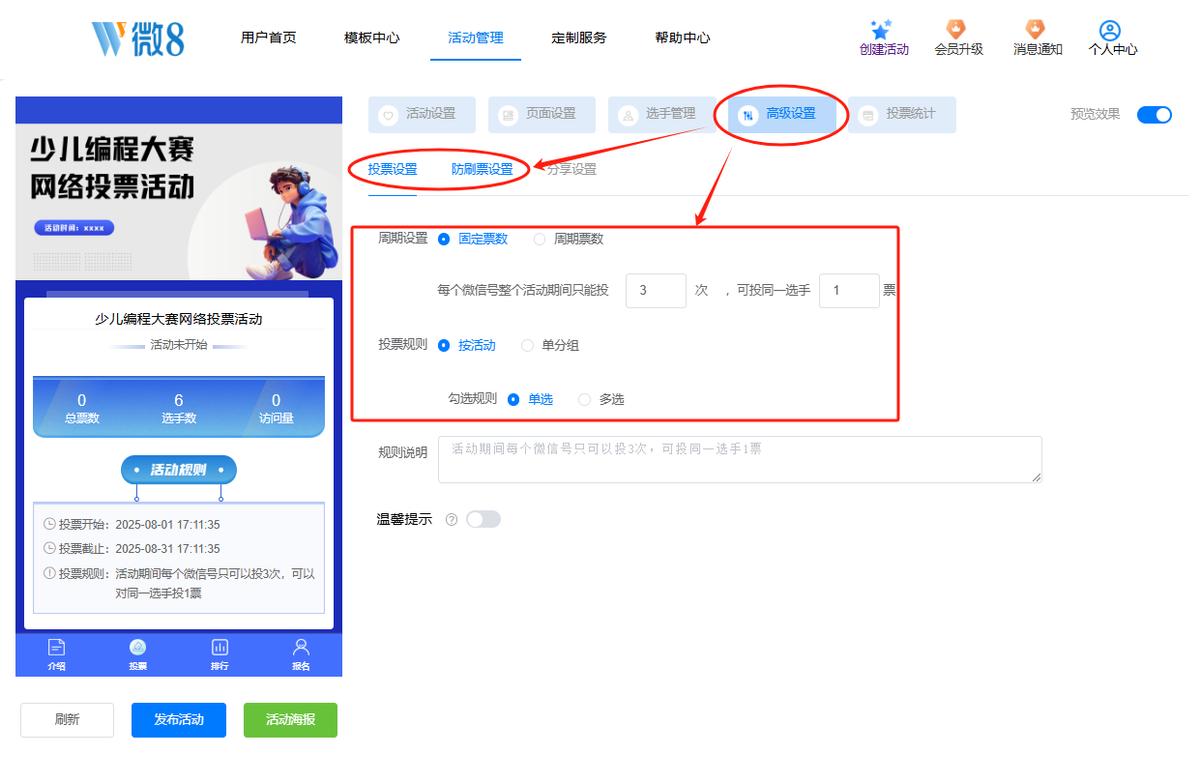Switch to the 活动设置 tab
The width and height of the screenshot is (1200, 777).
(x=421, y=115)
